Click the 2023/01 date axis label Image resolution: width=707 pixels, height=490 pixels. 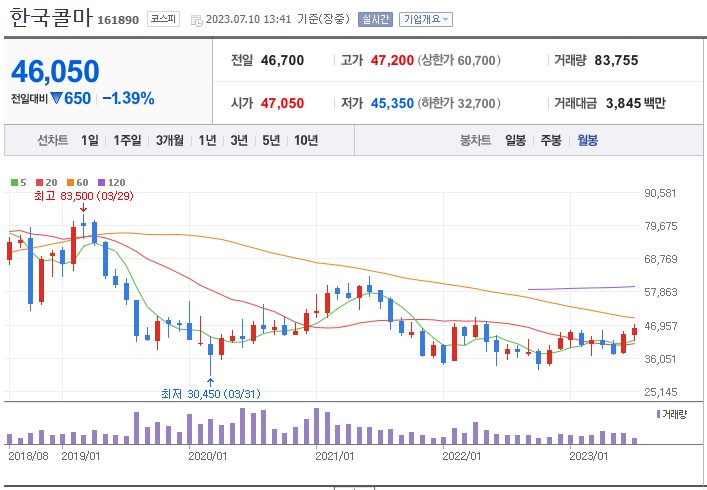(x=589, y=456)
